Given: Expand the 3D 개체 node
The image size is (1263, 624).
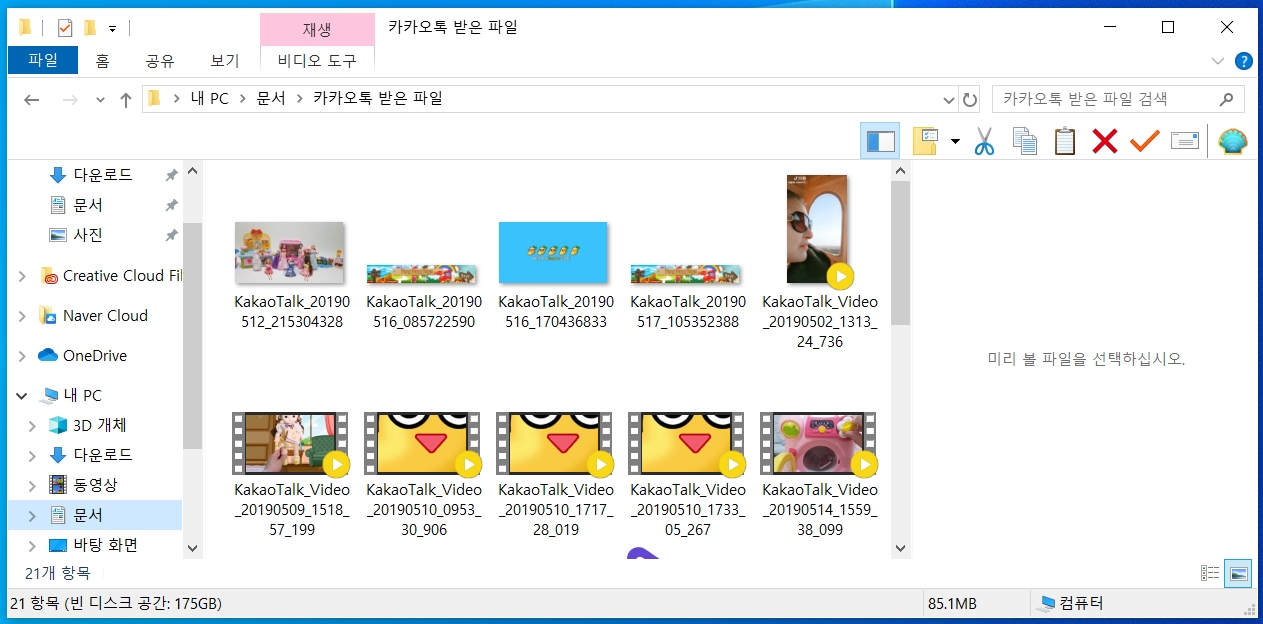Looking at the screenshot, I should (32, 426).
